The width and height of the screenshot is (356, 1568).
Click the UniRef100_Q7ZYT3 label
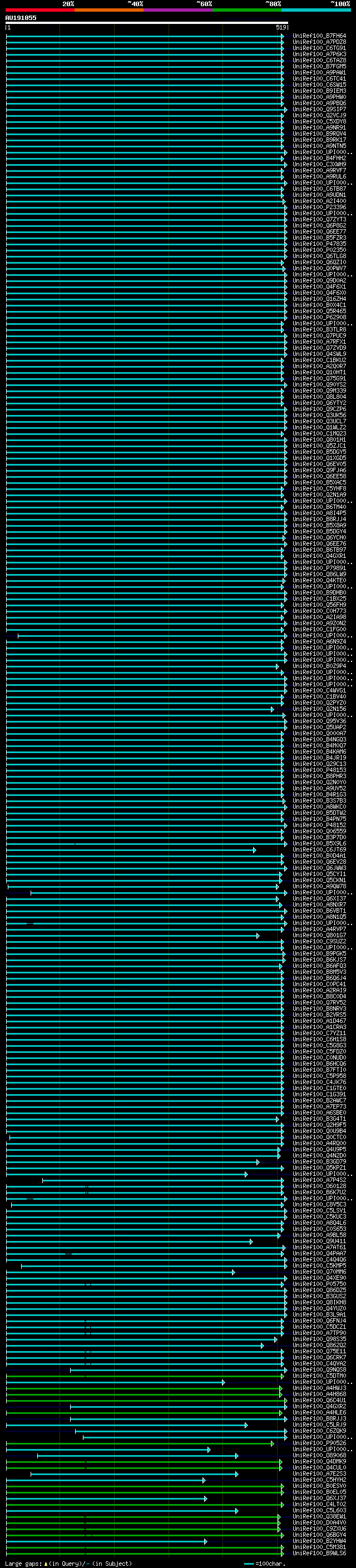click(319, 220)
